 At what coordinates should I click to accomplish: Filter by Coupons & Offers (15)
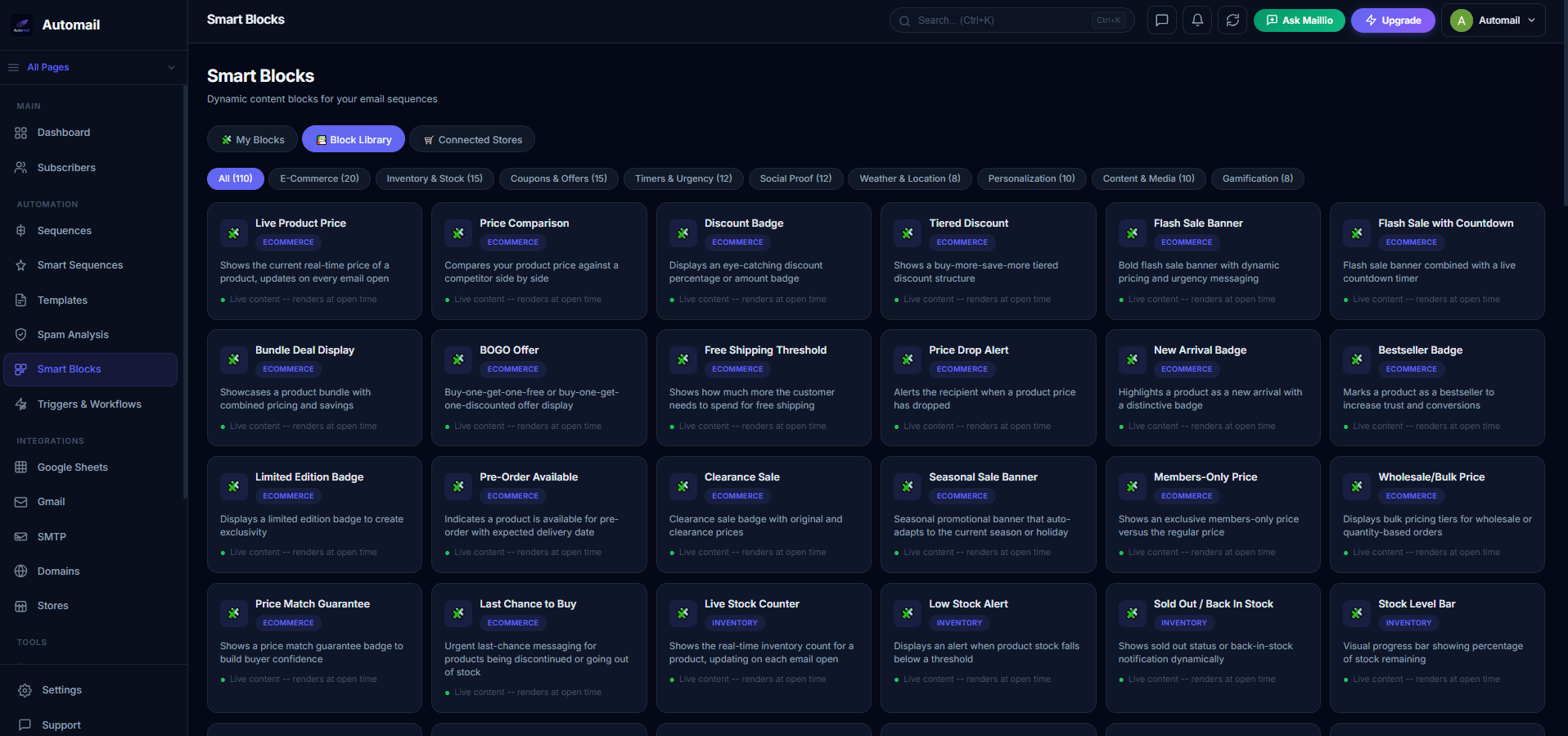pos(559,178)
